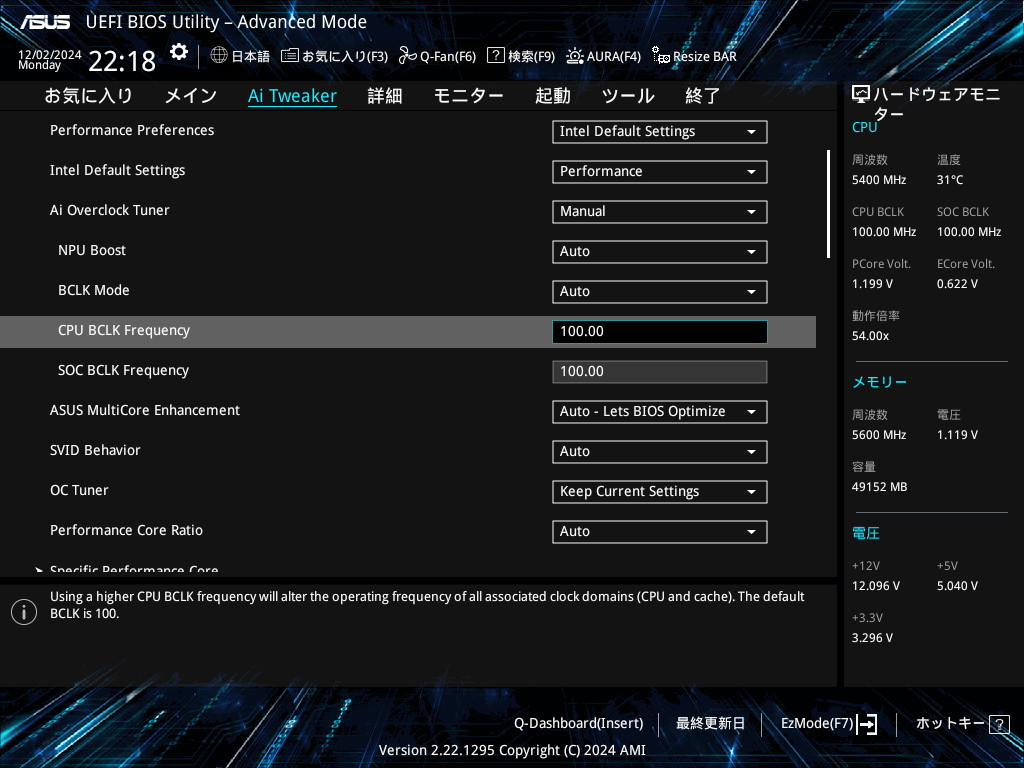Click 検索(F9) label
Image resolution: width=1024 pixels, height=768 pixels.
tap(532, 57)
